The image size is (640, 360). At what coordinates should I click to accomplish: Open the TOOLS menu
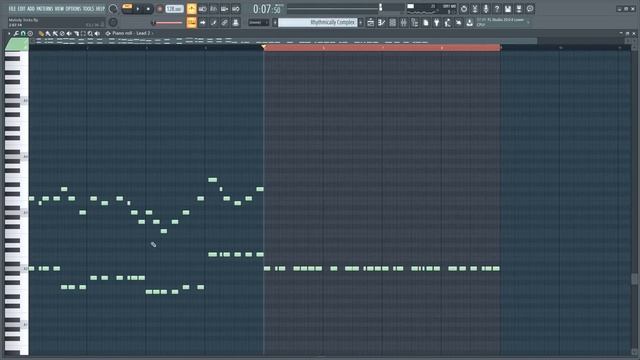tap(88, 8)
